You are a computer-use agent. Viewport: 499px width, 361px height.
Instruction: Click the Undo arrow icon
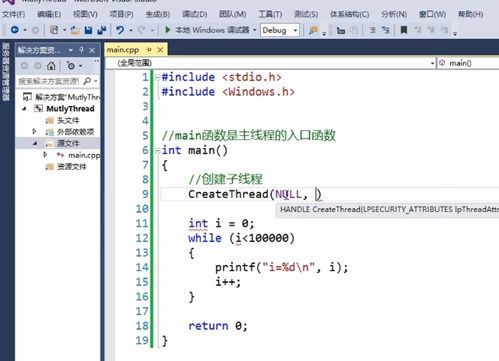pos(120,30)
